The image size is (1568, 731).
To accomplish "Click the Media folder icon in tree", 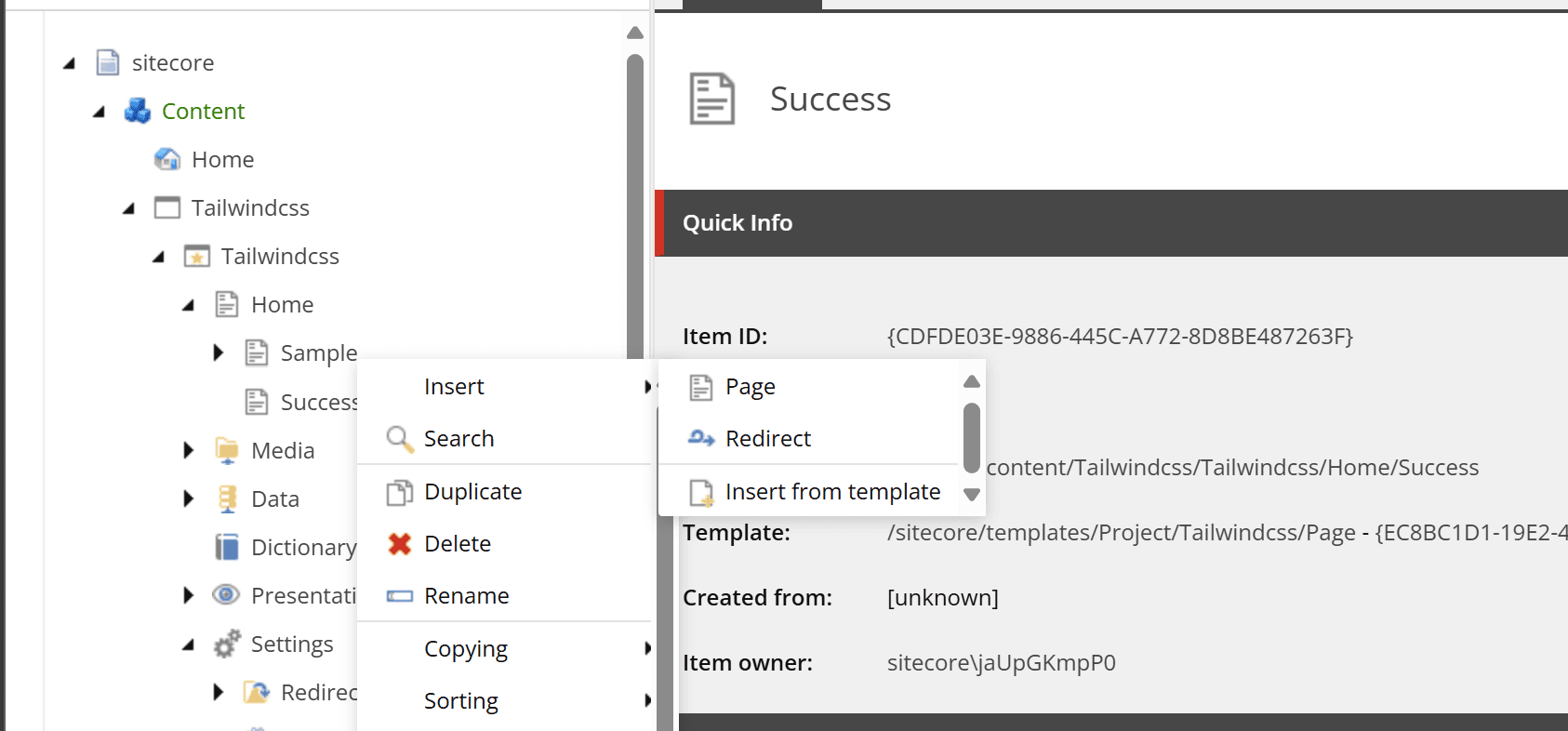I will (x=227, y=451).
